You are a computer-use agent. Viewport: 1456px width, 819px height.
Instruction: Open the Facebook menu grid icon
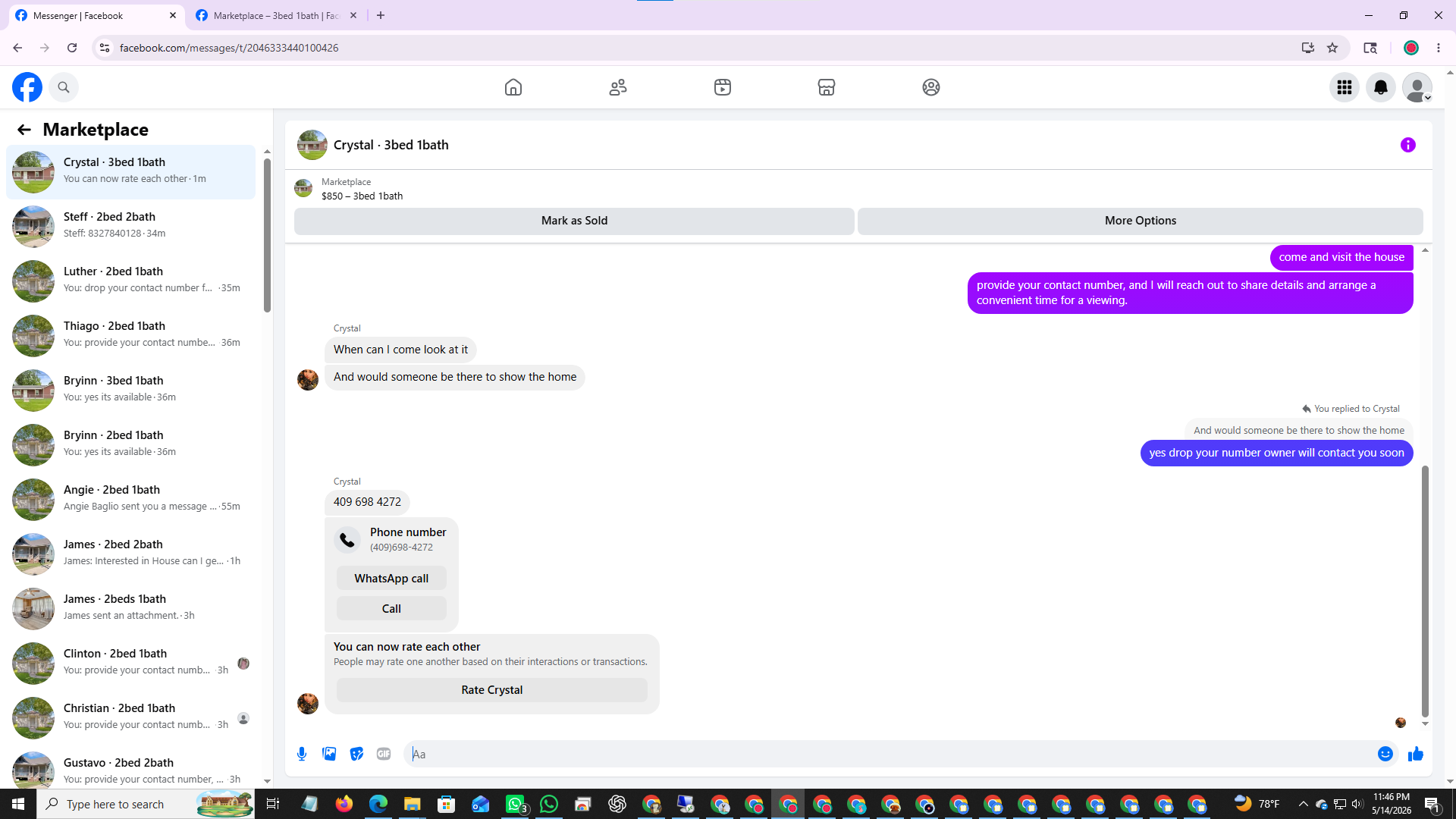1345,87
